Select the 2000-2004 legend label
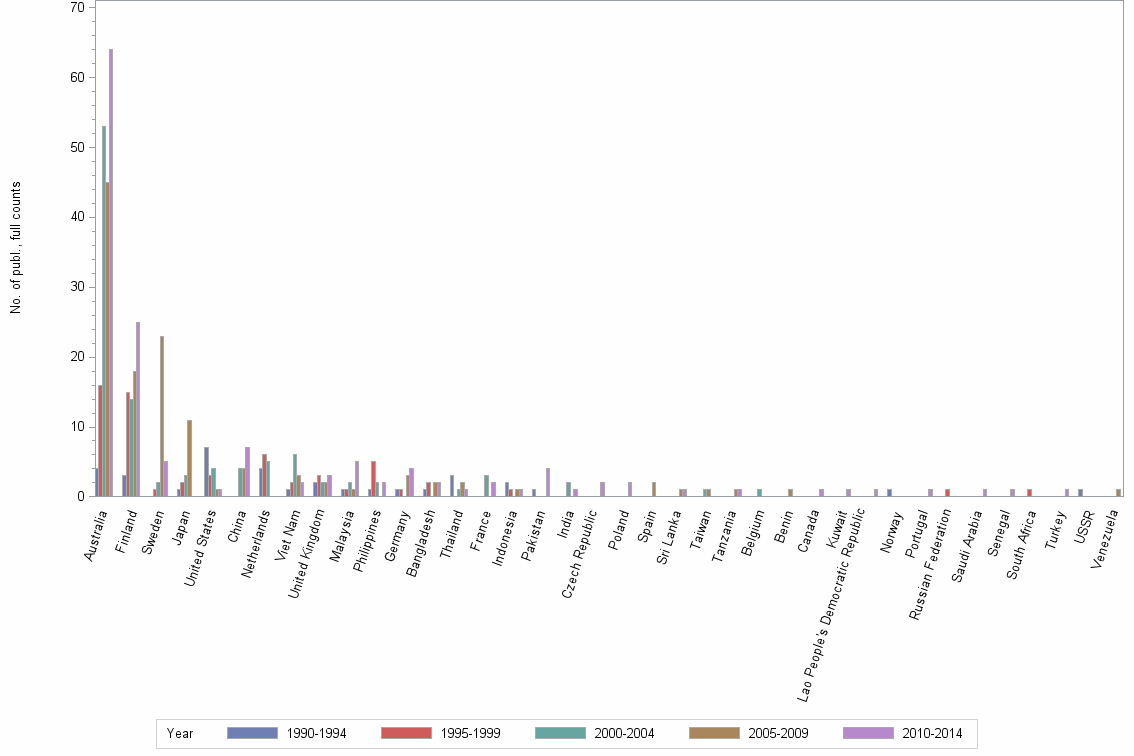 (x=624, y=733)
